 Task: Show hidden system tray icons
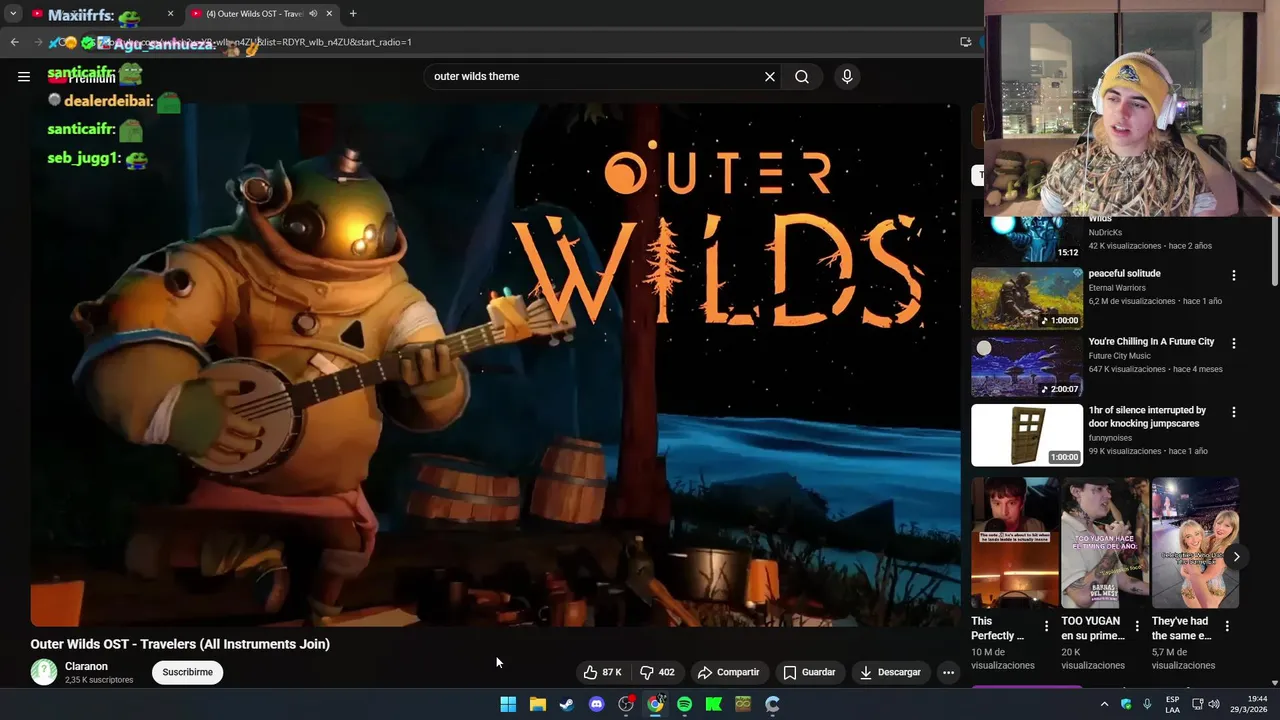click(1104, 704)
